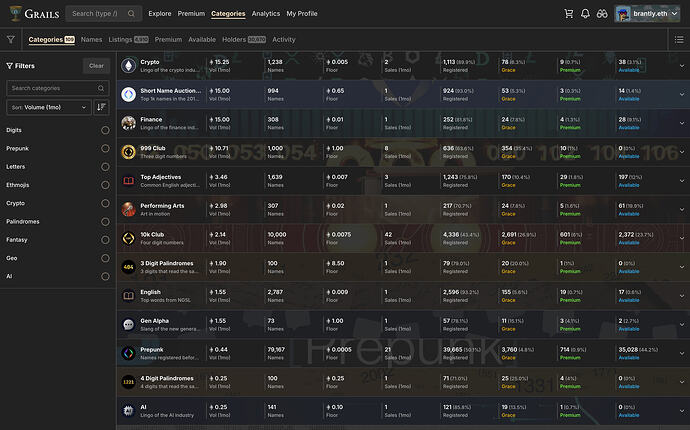Screen dimensions: 690x430
Task: Select the Digits filter radio button
Action: [105, 130]
